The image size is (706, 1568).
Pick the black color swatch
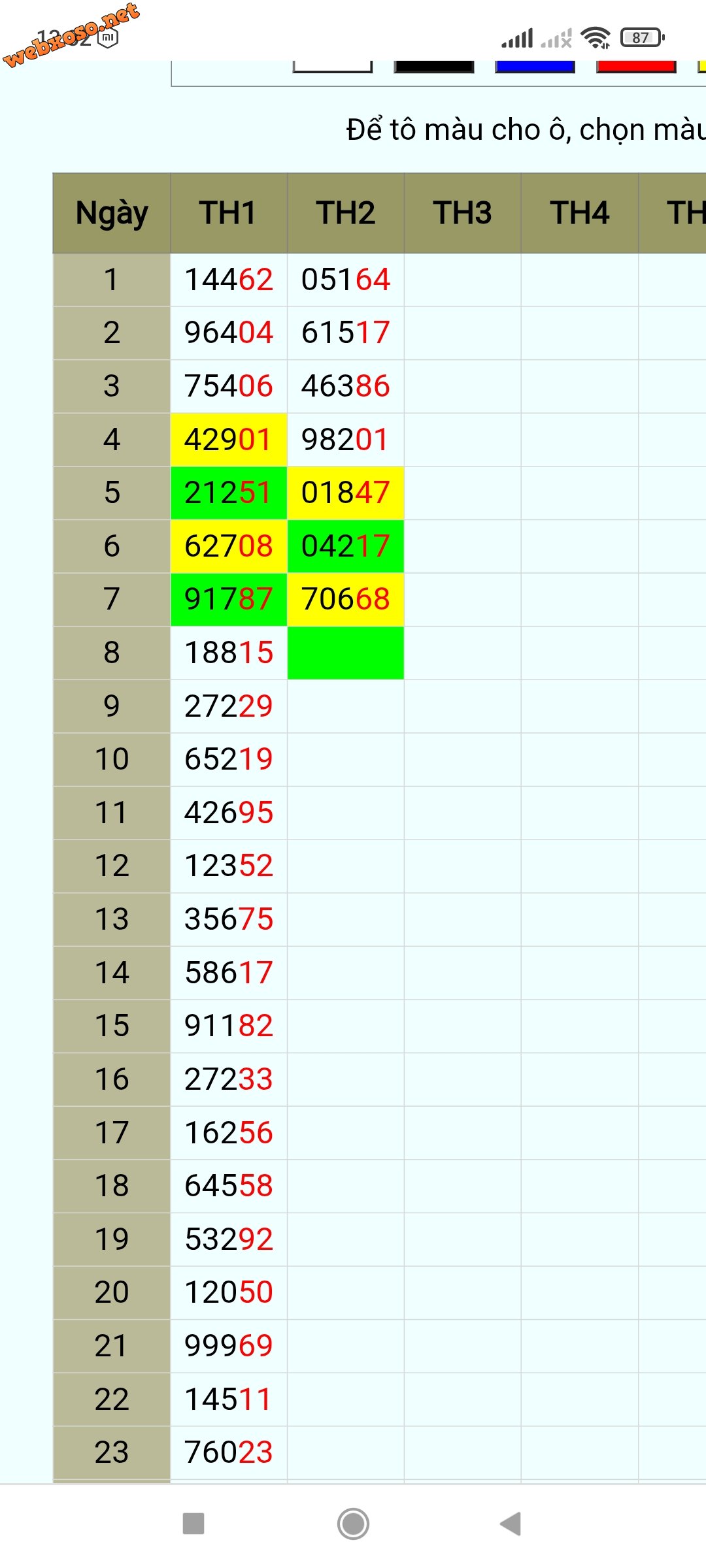tap(434, 66)
